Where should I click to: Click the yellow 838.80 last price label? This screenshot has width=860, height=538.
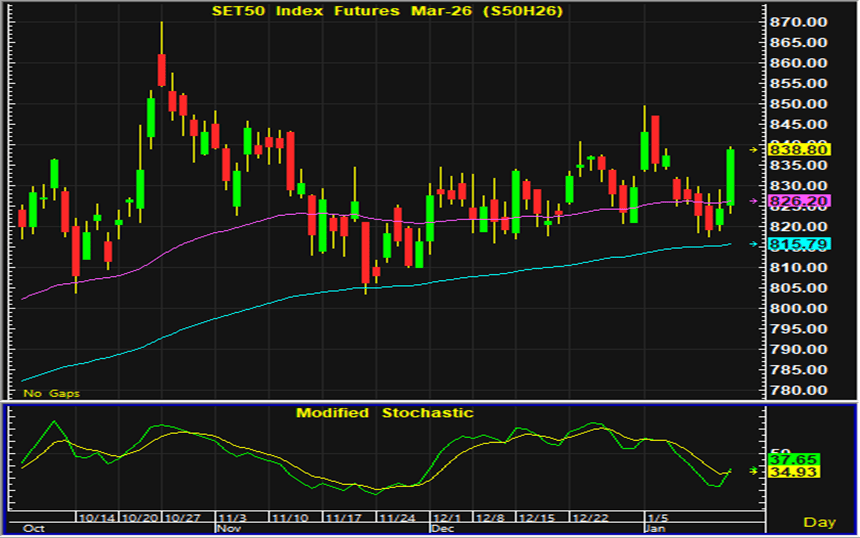coord(798,149)
